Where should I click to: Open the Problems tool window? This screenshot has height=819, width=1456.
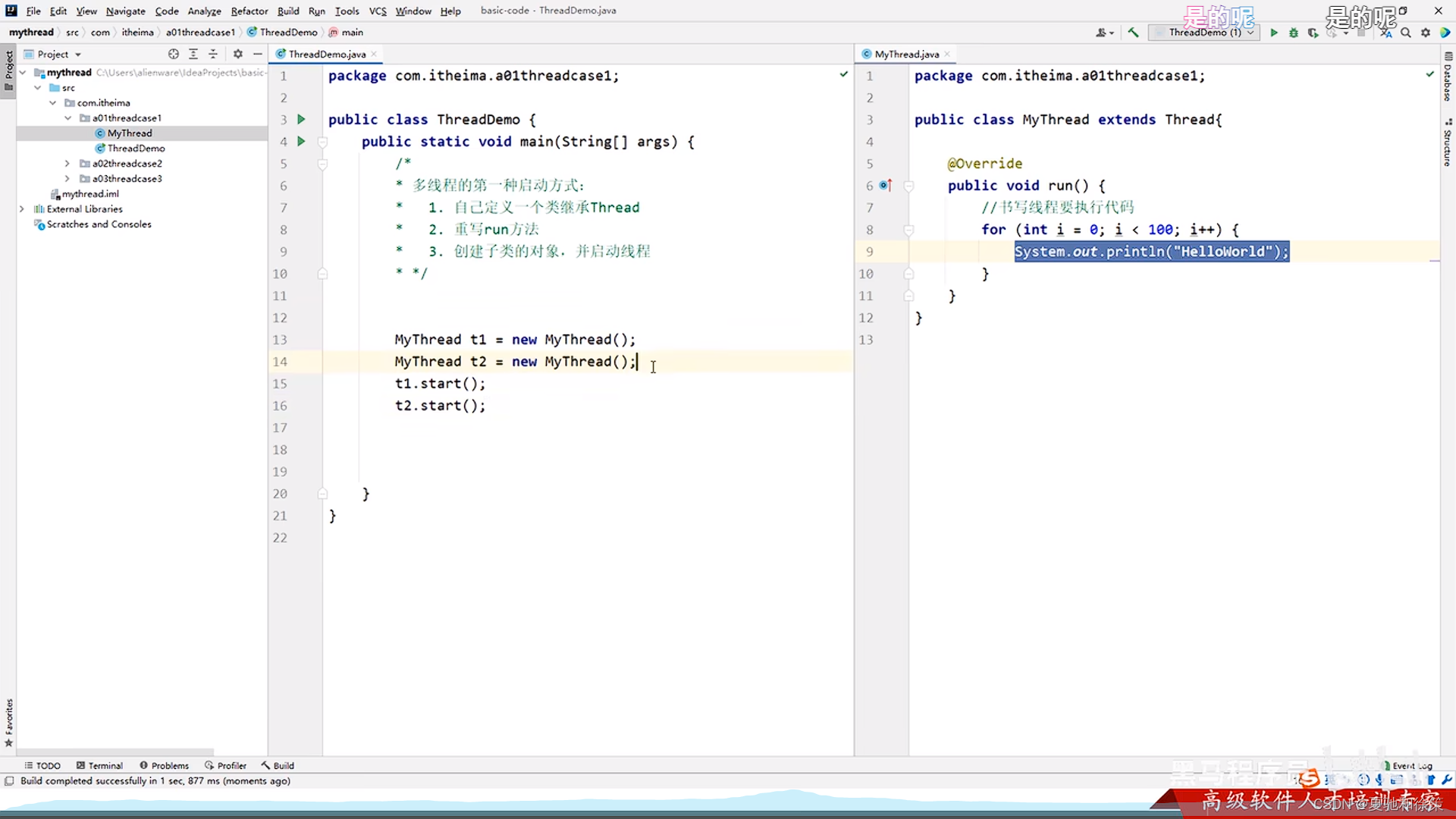[x=164, y=765]
